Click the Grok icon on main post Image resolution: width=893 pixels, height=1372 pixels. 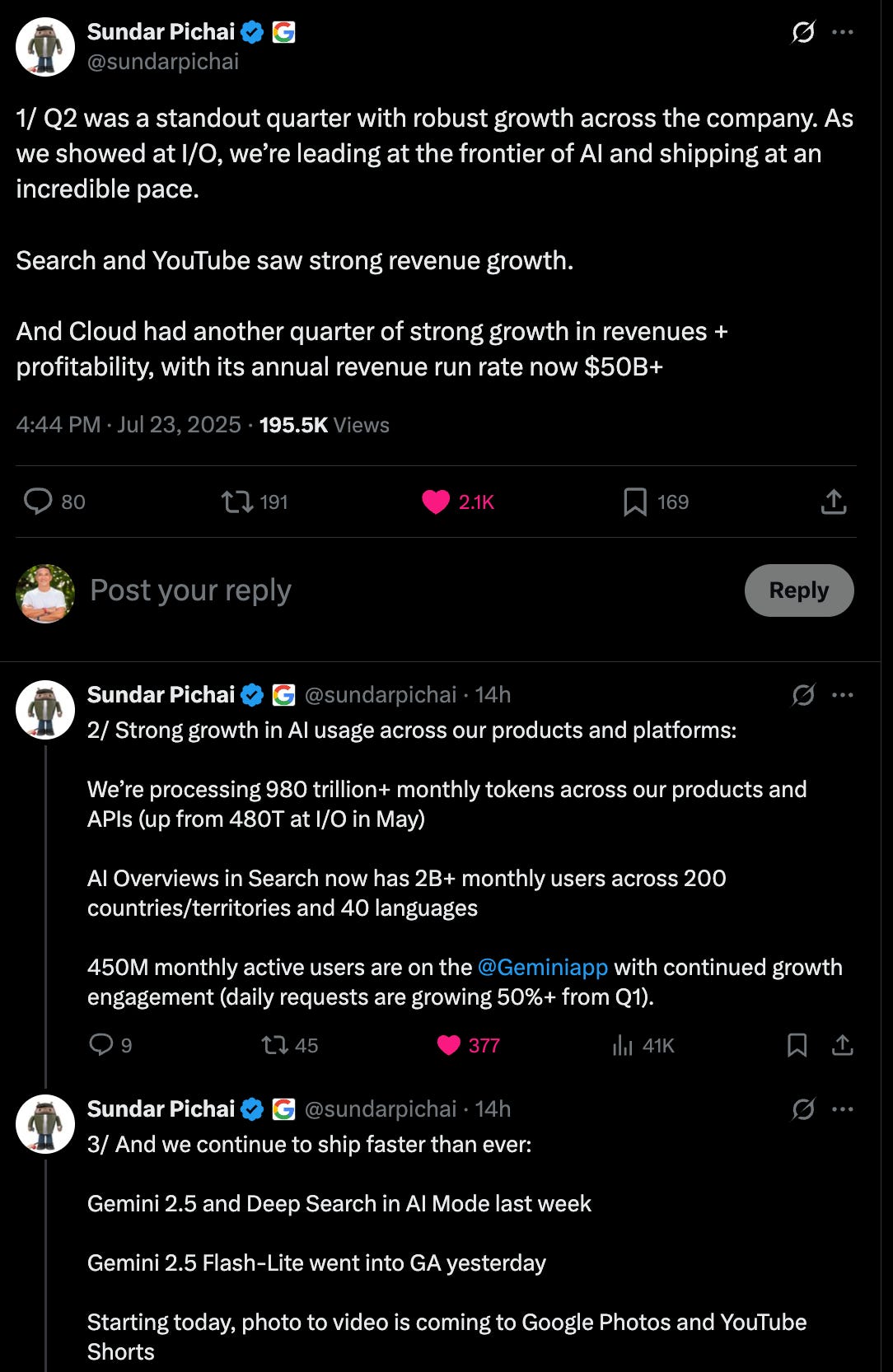click(x=803, y=32)
